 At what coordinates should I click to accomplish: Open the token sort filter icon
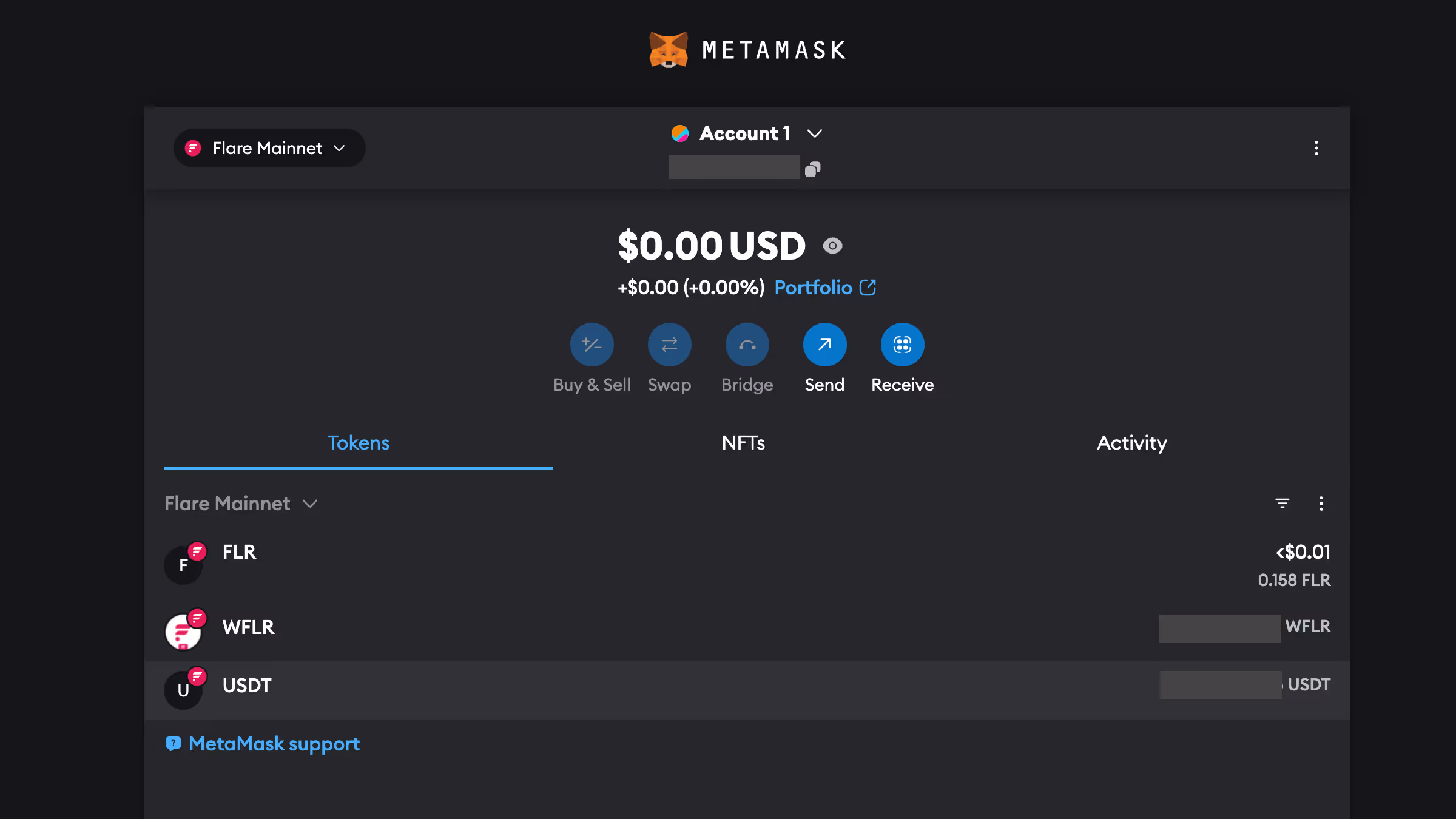coord(1282,504)
